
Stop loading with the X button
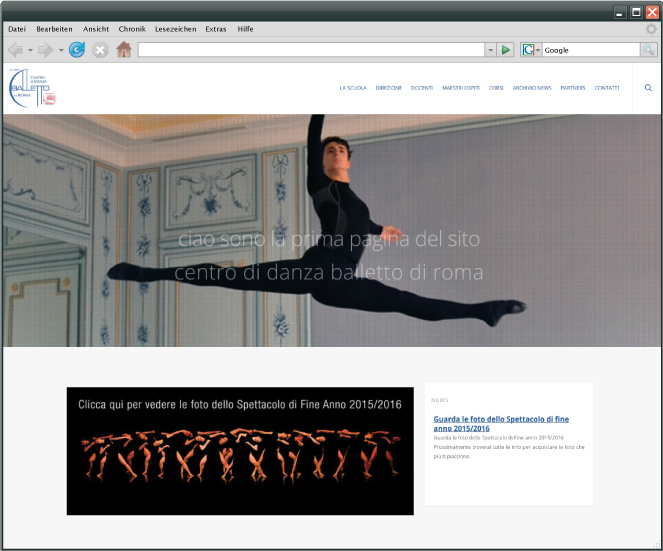(x=100, y=50)
